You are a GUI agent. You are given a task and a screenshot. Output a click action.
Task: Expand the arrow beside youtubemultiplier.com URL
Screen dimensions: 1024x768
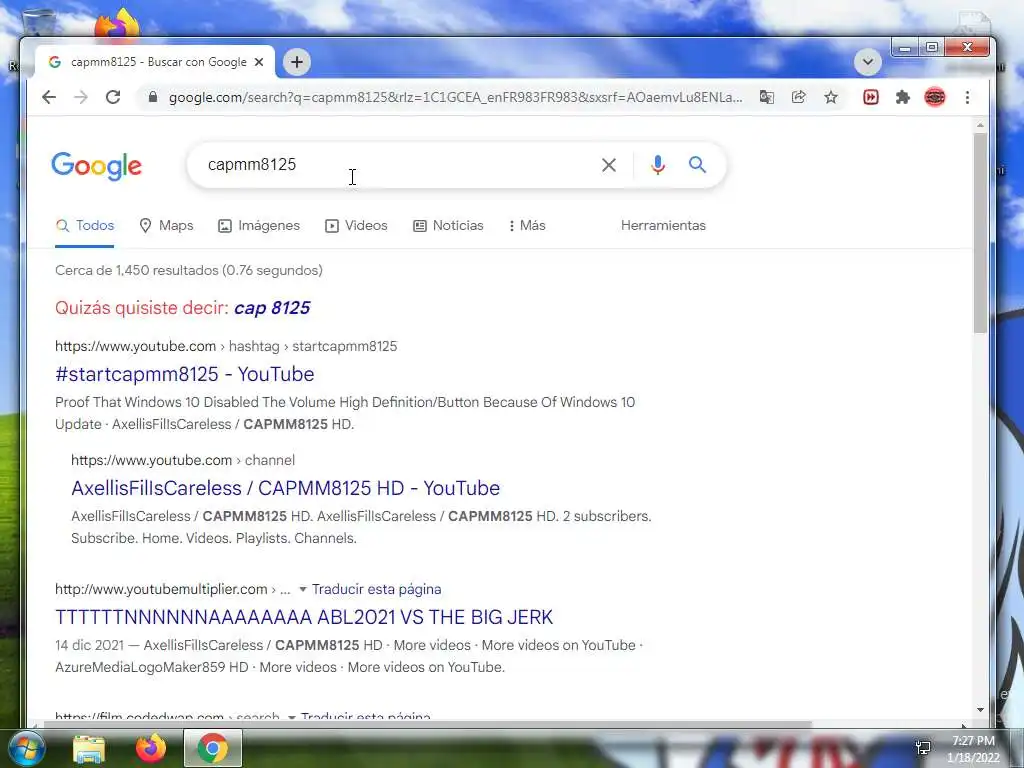(302, 589)
